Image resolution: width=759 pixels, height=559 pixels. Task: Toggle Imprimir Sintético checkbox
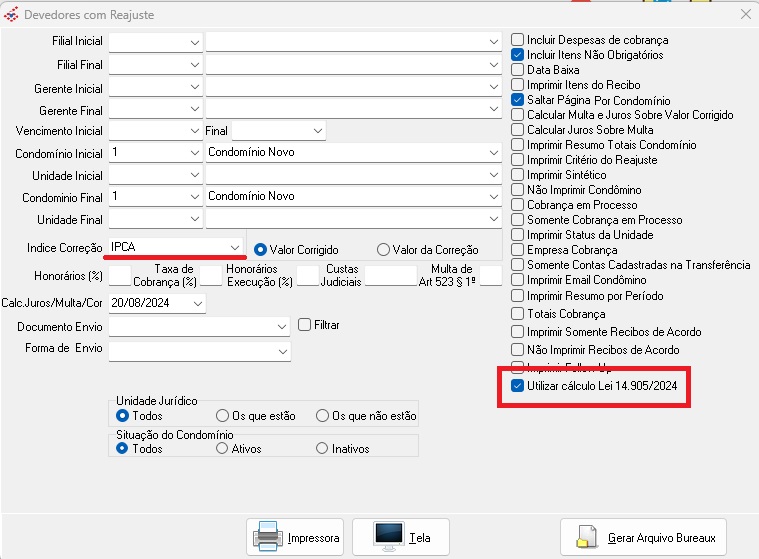517,175
